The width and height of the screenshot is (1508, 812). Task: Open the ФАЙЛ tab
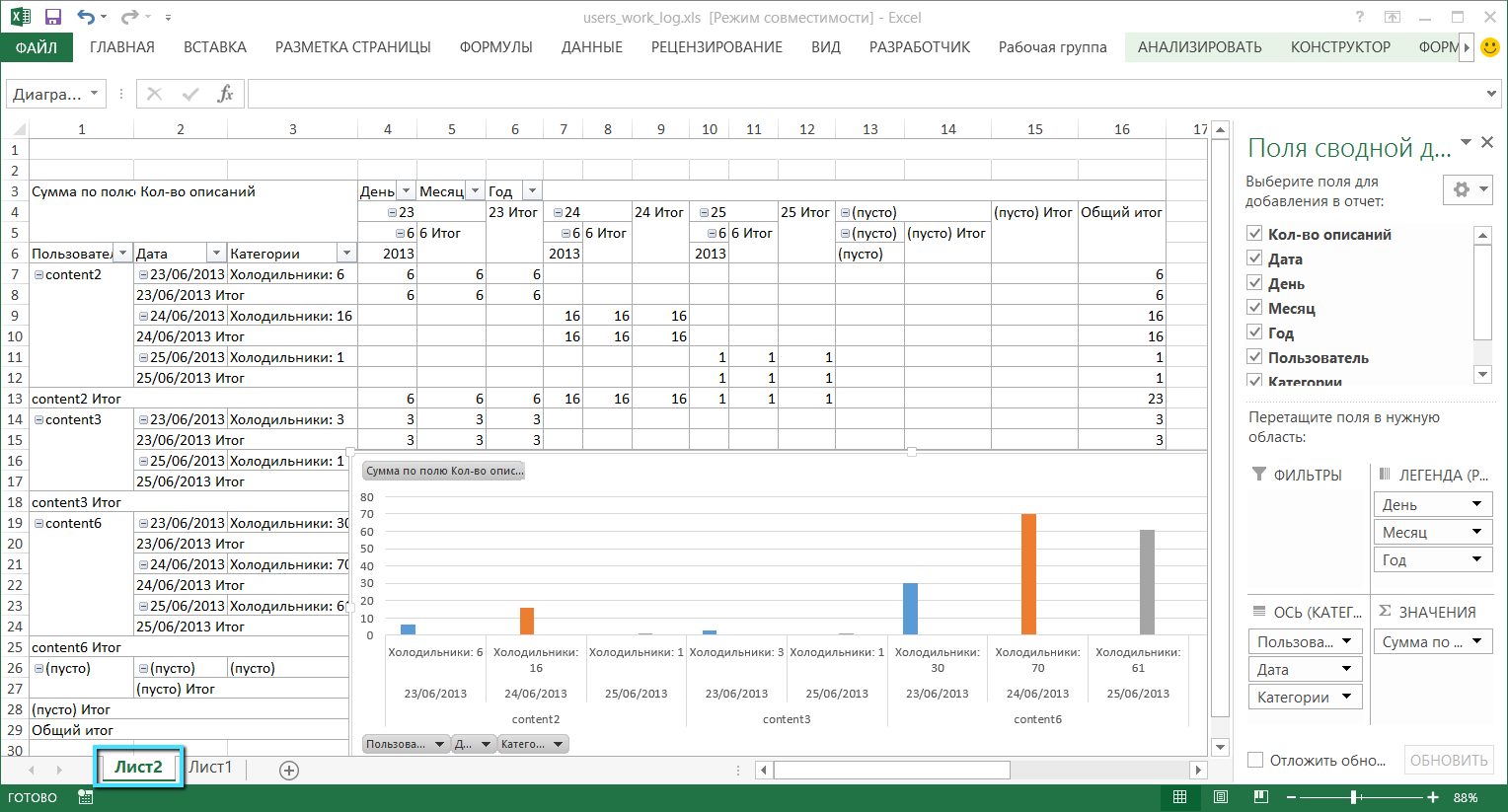point(37,46)
